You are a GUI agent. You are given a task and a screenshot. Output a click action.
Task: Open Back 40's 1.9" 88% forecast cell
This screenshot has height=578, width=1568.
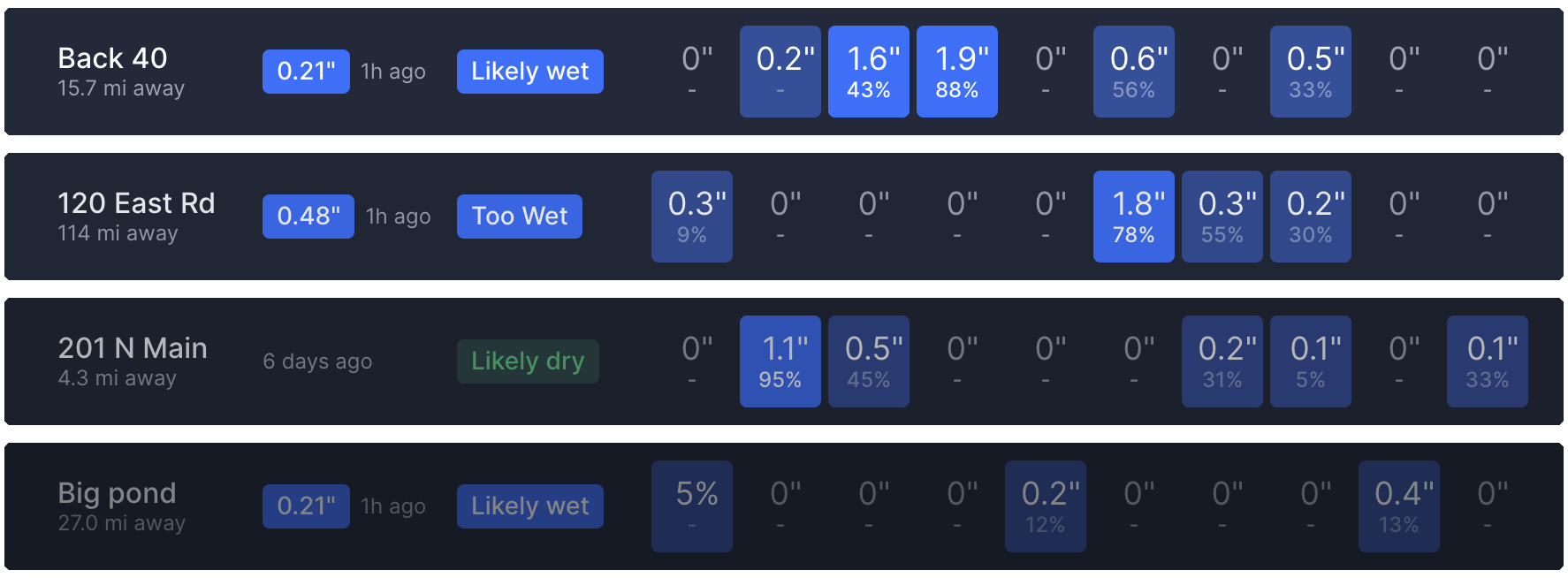956,72
